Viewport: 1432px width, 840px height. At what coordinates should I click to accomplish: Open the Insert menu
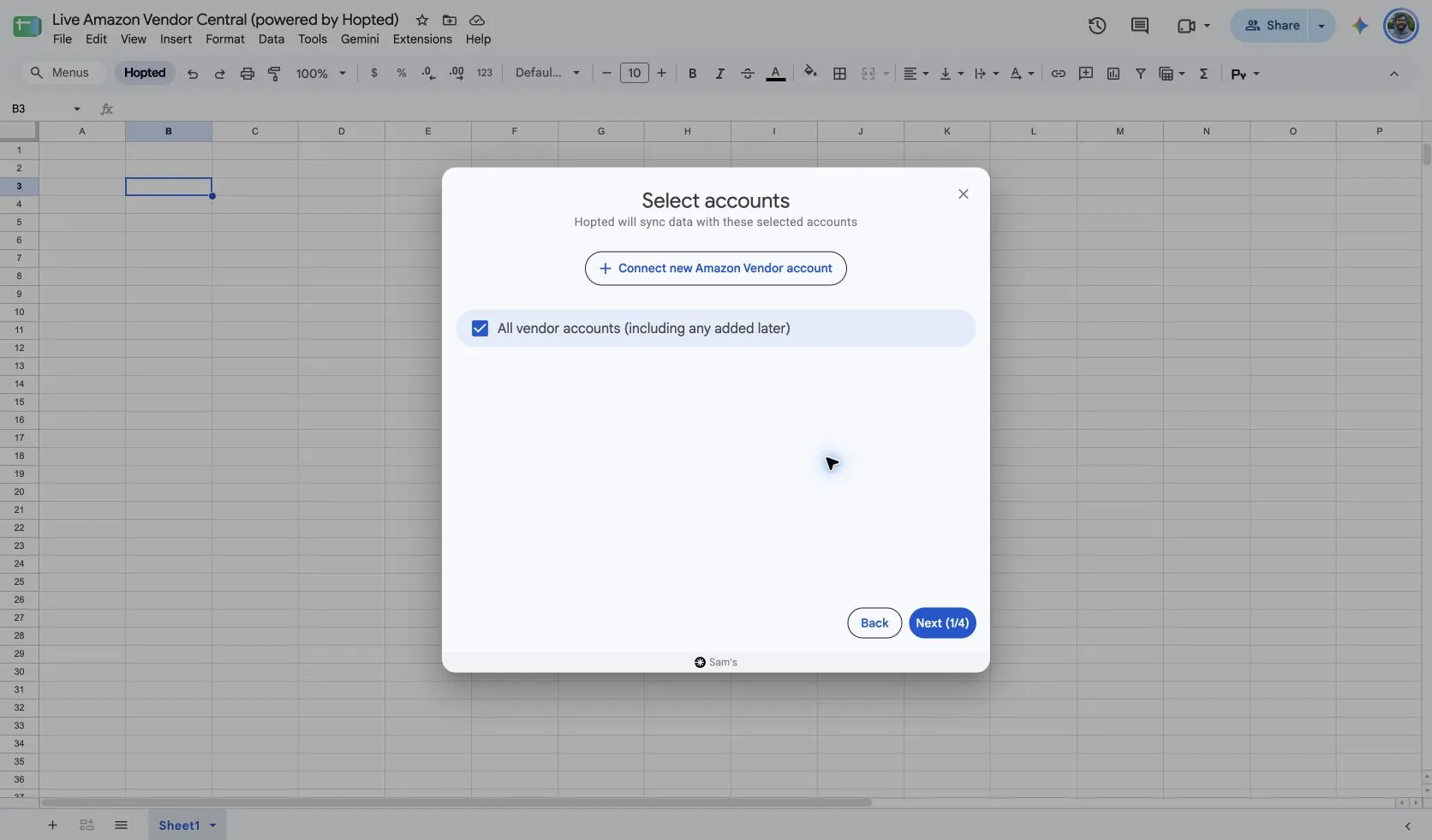[x=176, y=39]
